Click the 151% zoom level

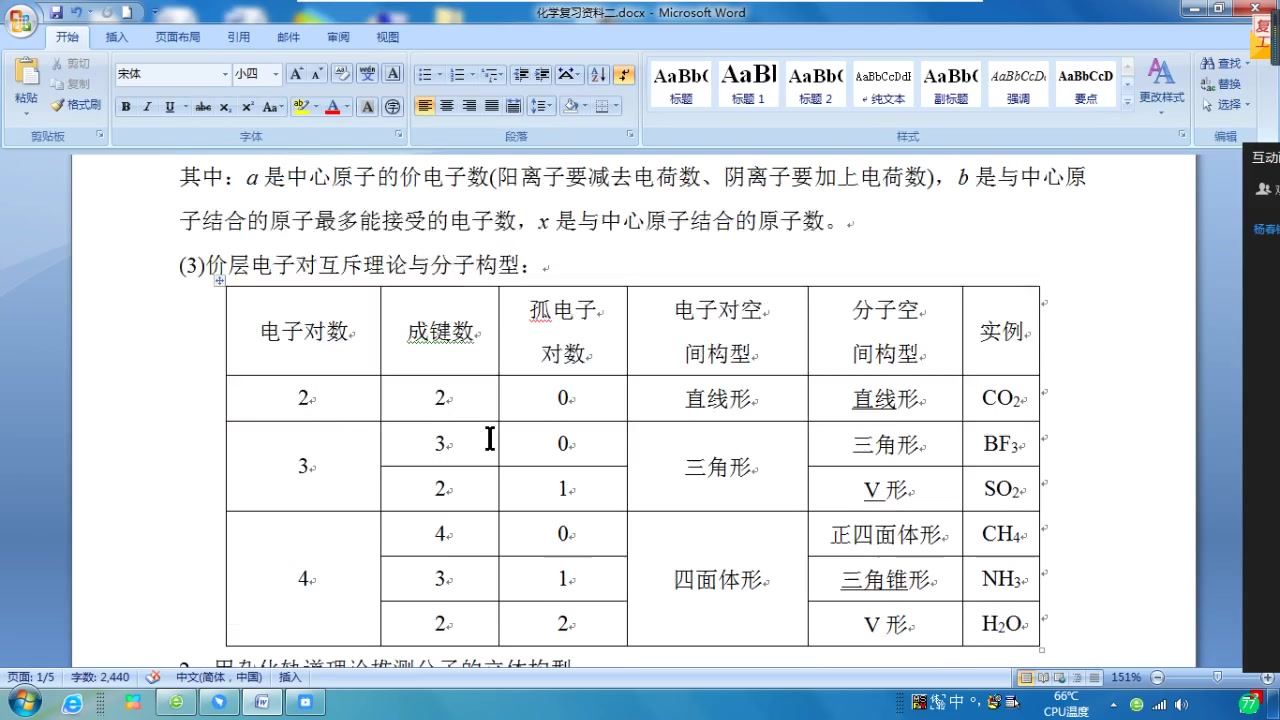tap(1126, 677)
